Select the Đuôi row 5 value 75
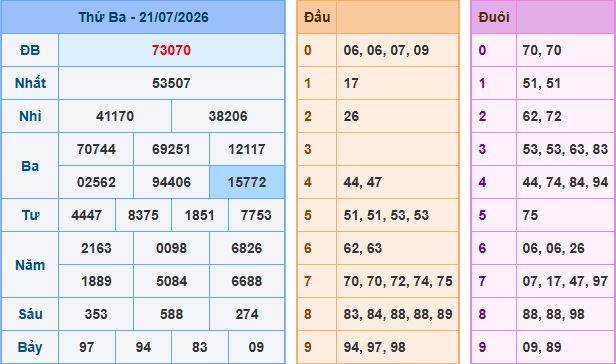The height and width of the screenshot is (364, 616). click(530, 215)
